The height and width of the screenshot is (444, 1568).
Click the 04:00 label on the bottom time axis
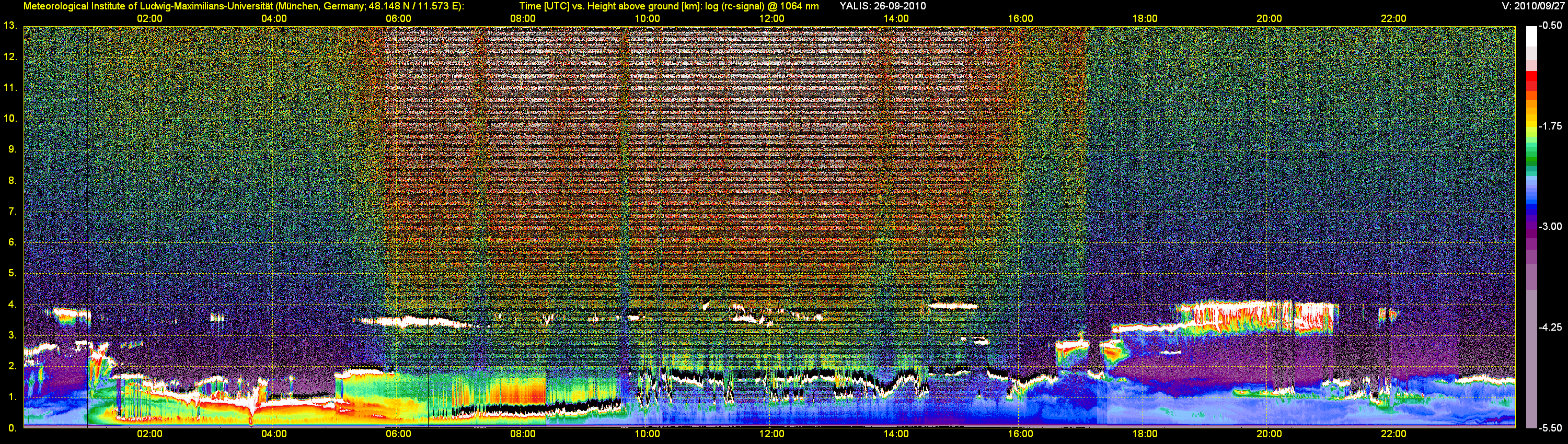click(274, 434)
